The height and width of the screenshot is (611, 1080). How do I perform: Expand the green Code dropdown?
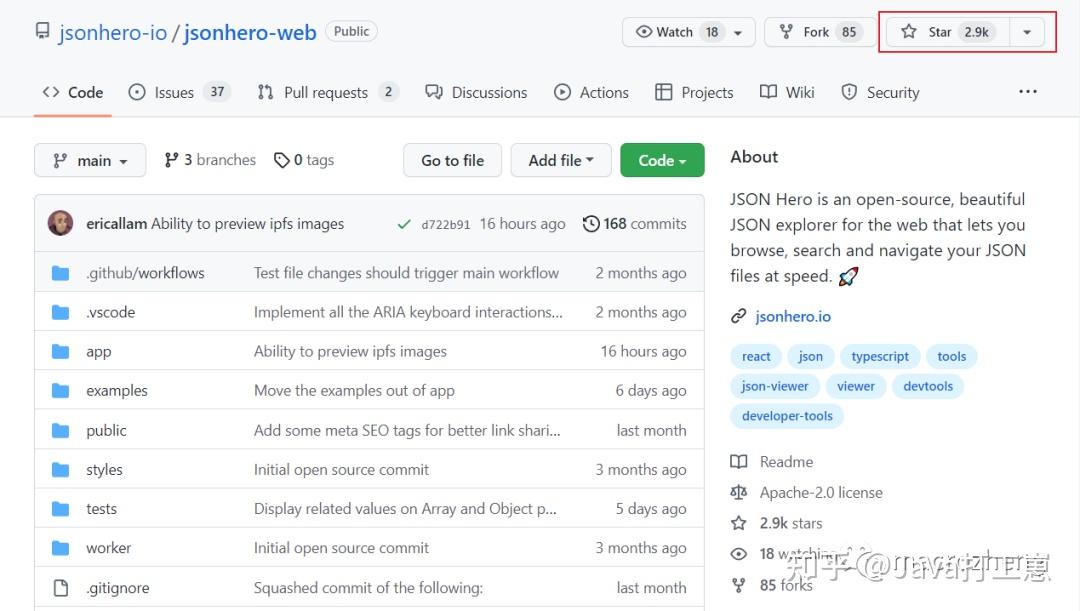click(662, 159)
